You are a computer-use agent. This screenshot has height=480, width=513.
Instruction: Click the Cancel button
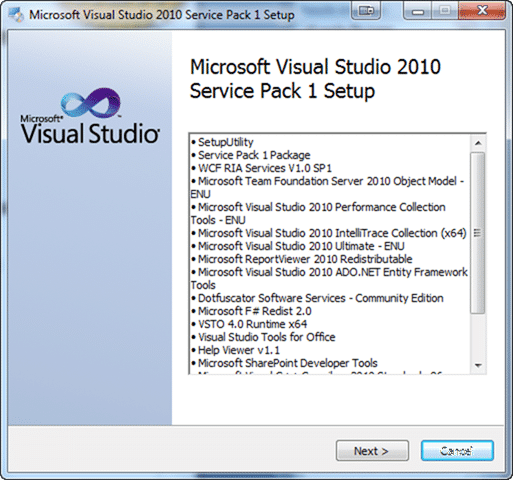pyautogui.click(x=457, y=451)
